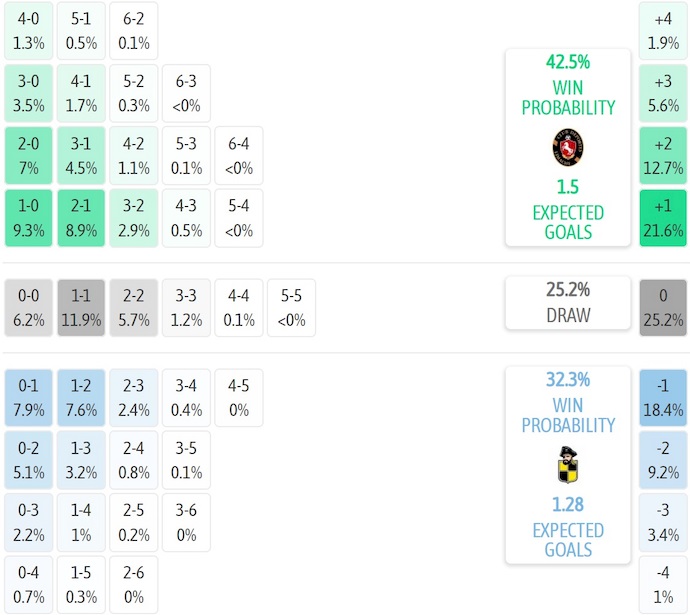Screen dimensions: 690x615
Task: Click the +4 goal margin cell
Action: [x=663, y=31]
